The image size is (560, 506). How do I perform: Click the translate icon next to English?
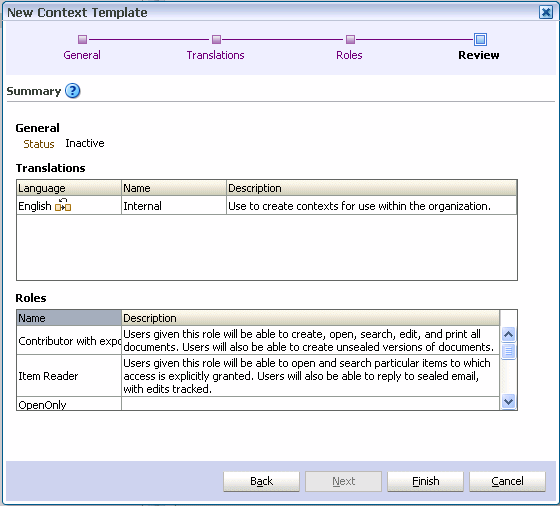[63, 205]
